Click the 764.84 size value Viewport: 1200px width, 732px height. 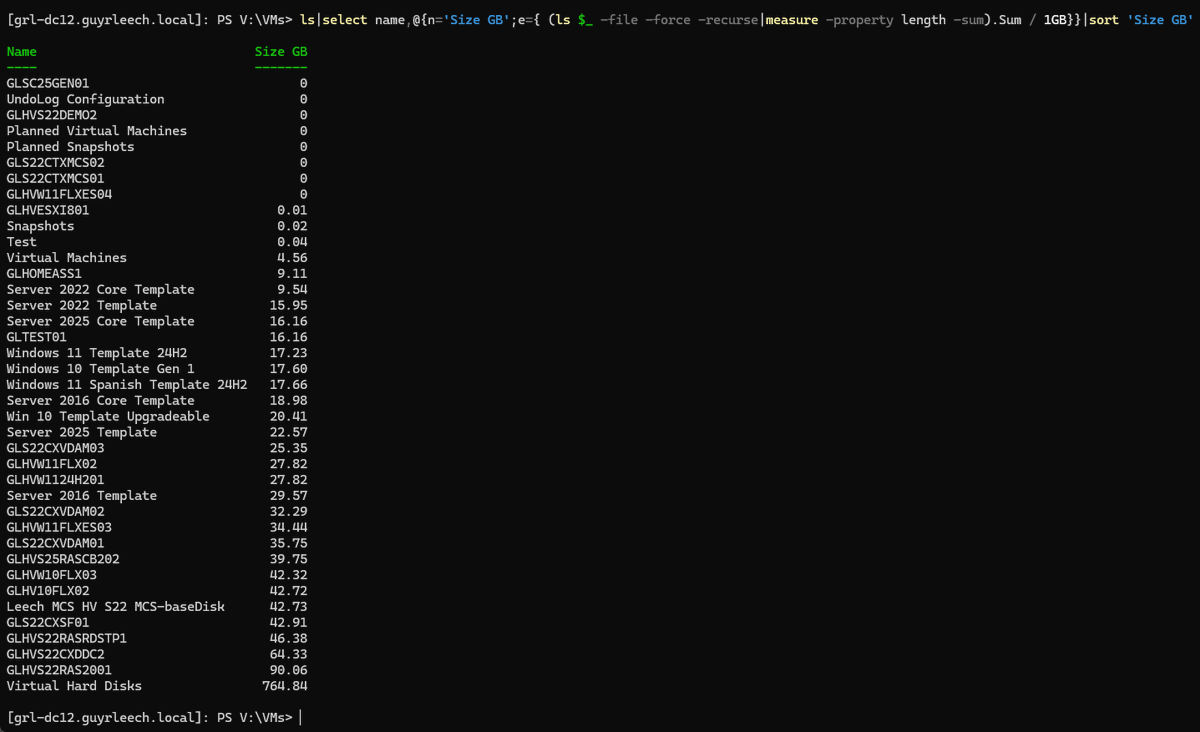point(285,686)
